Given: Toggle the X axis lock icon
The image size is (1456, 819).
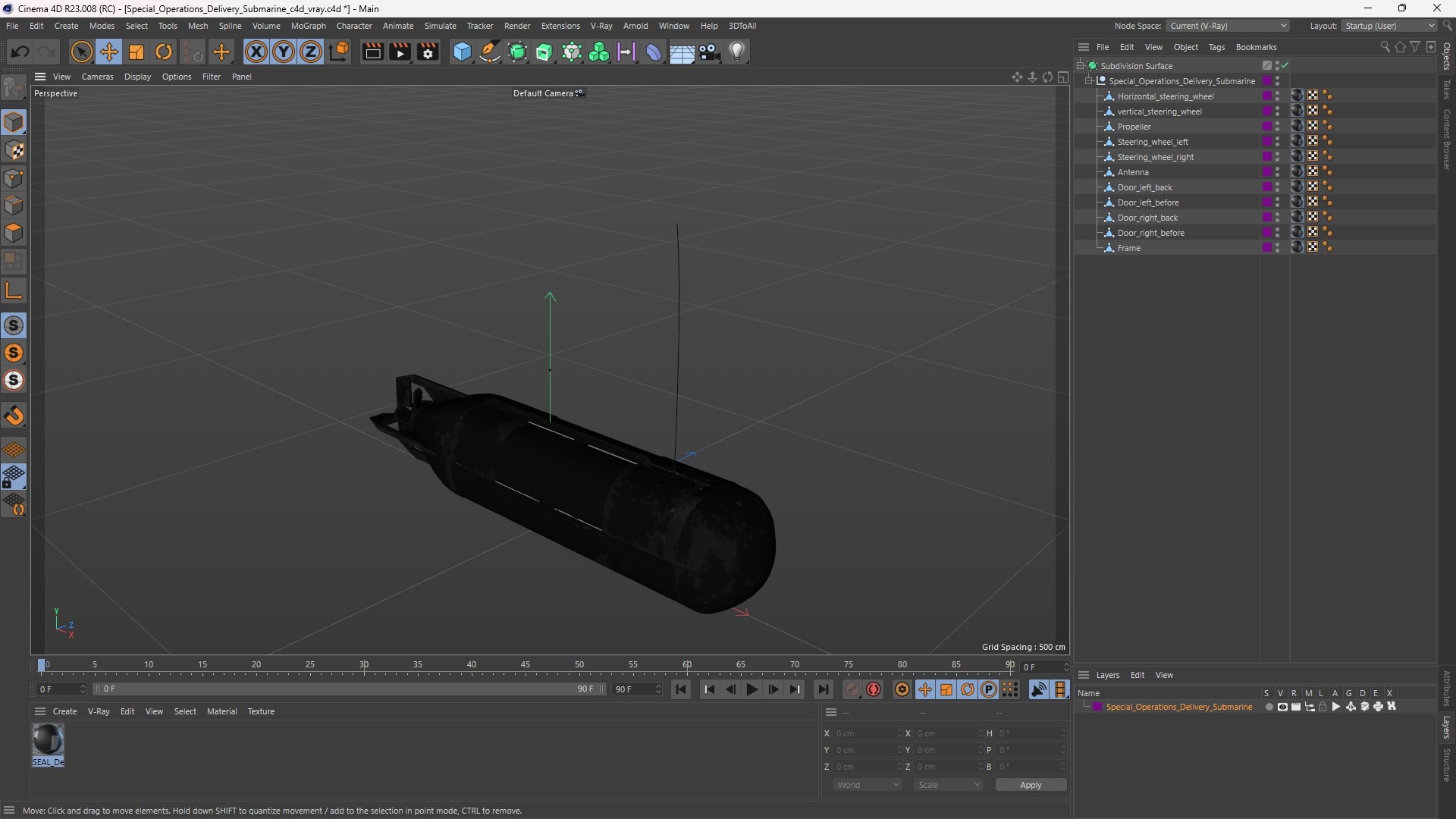Looking at the screenshot, I should click(x=256, y=52).
